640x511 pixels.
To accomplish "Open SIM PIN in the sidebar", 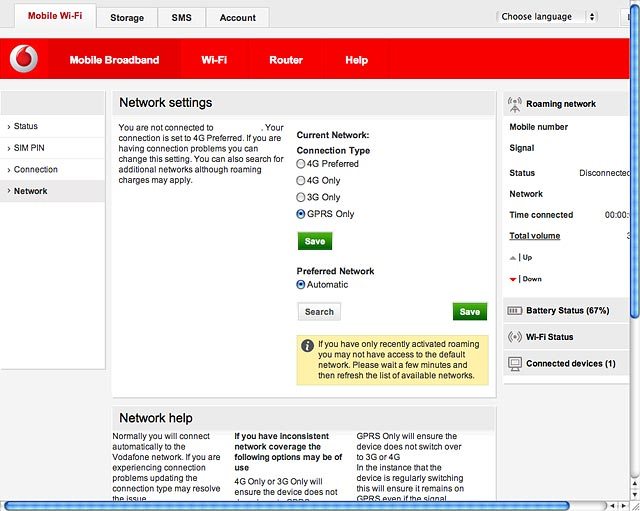I will (52, 148).
